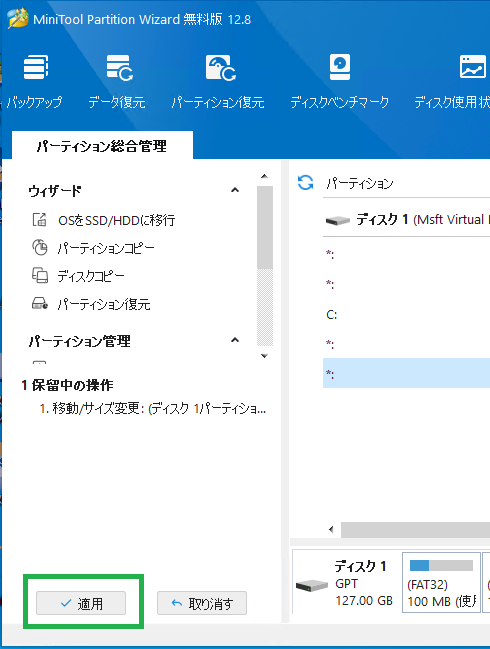Image resolution: width=490 pixels, height=649 pixels.
Task: Click the sidebar scroll down arrow
Action: click(264, 356)
